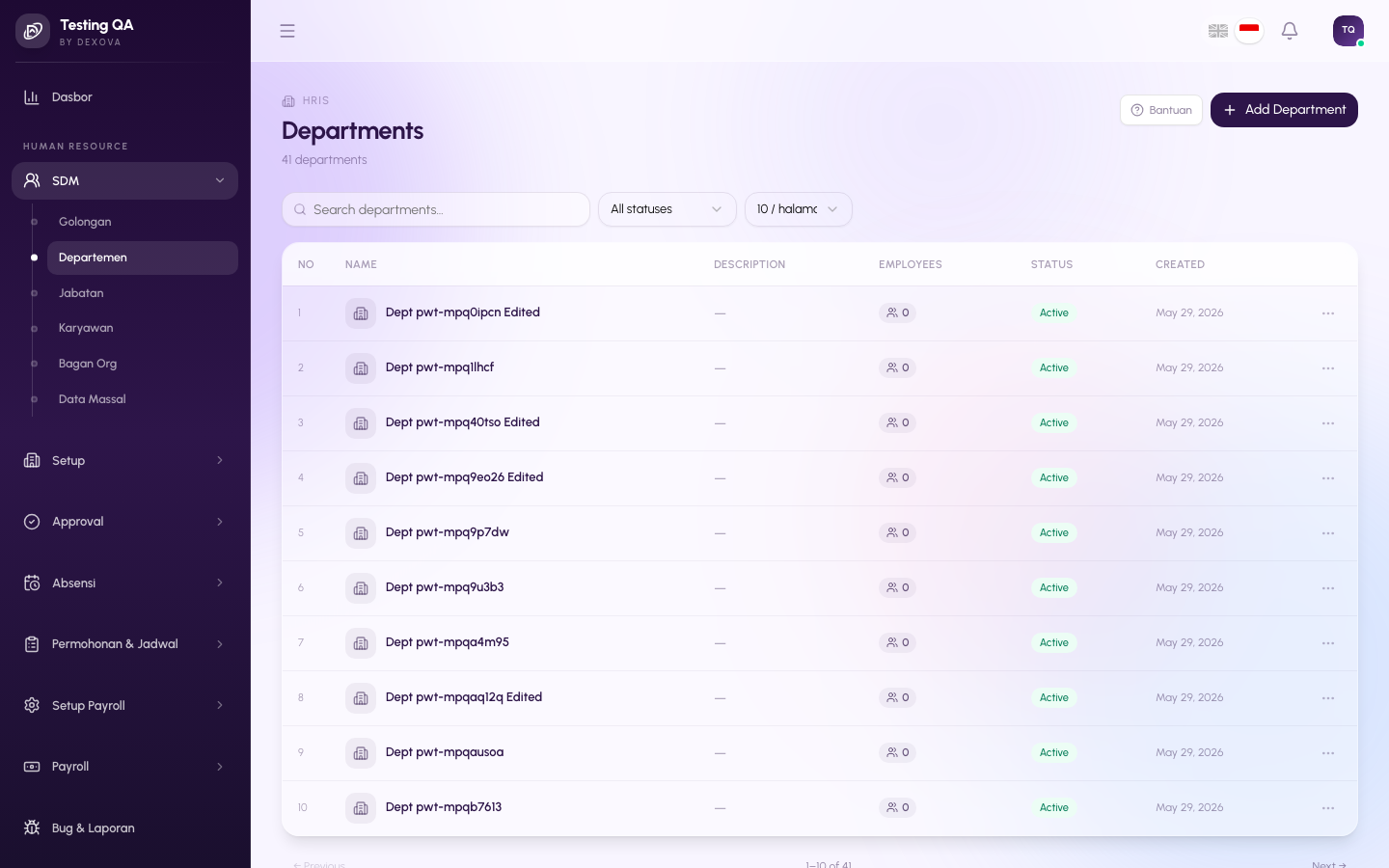Click the created date of Dept pwt-mpq9eo26 Edited
This screenshot has width=1389, height=868.
[1189, 477]
